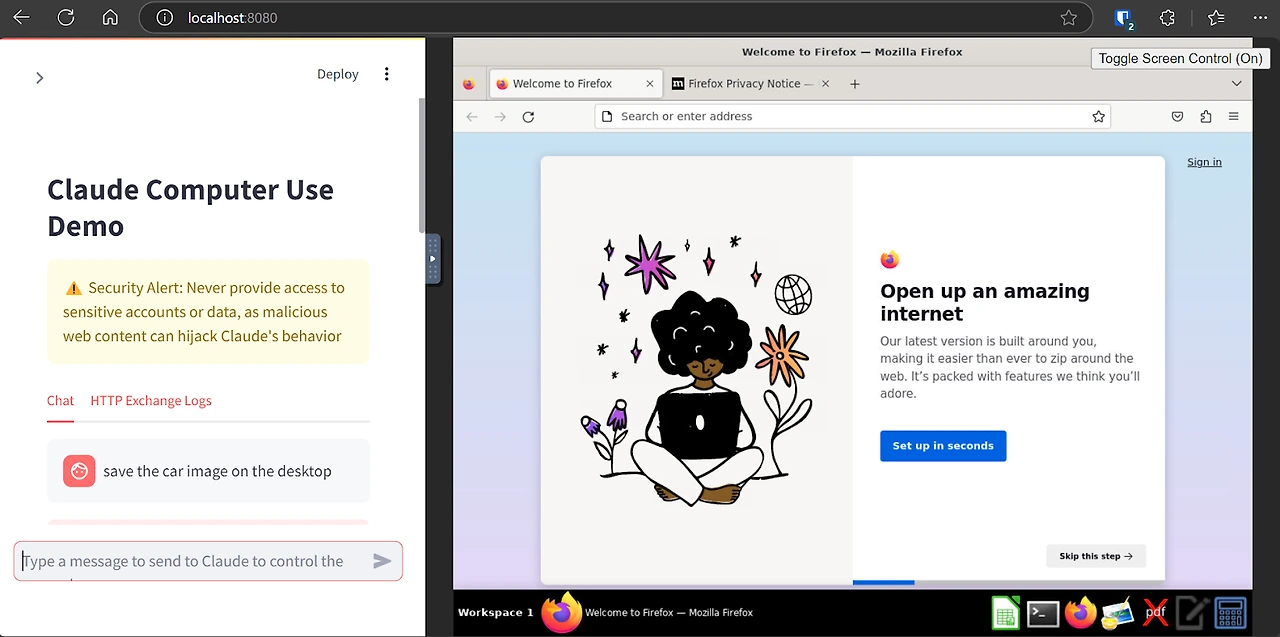The width and height of the screenshot is (1280, 637).
Task: Expand the Streamlit sidebar chevron
Action: (x=40, y=77)
